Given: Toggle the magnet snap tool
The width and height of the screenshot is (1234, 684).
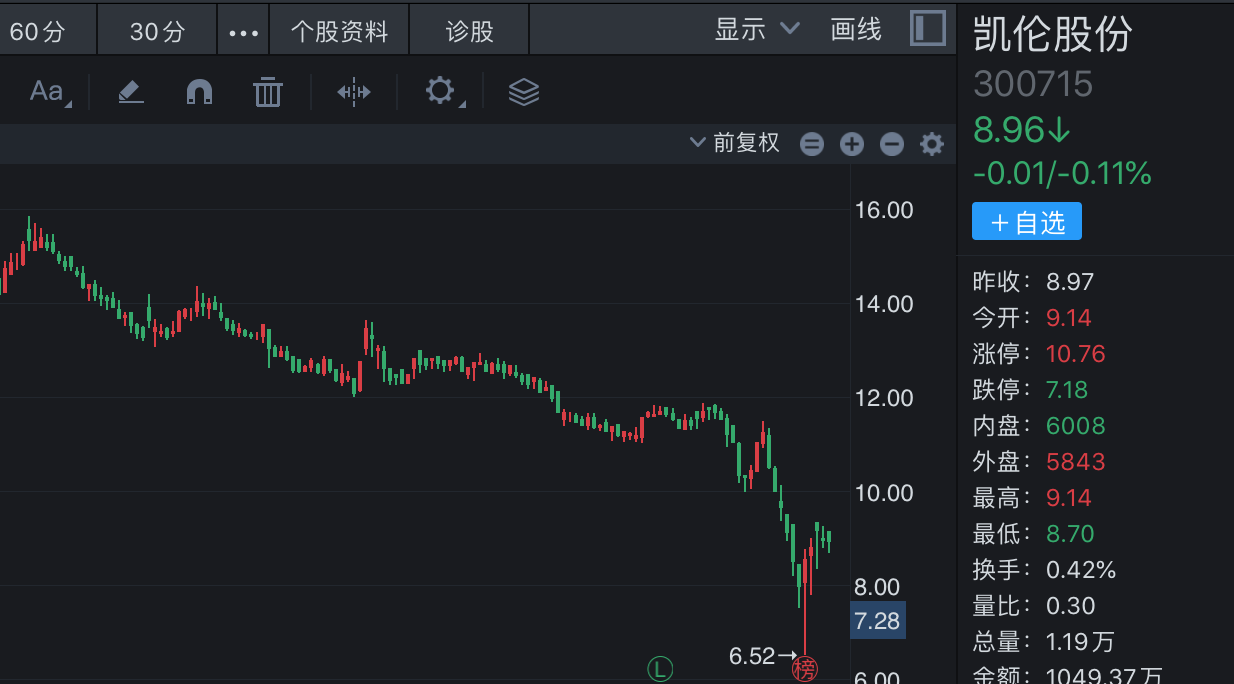Looking at the screenshot, I should point(199,92).
